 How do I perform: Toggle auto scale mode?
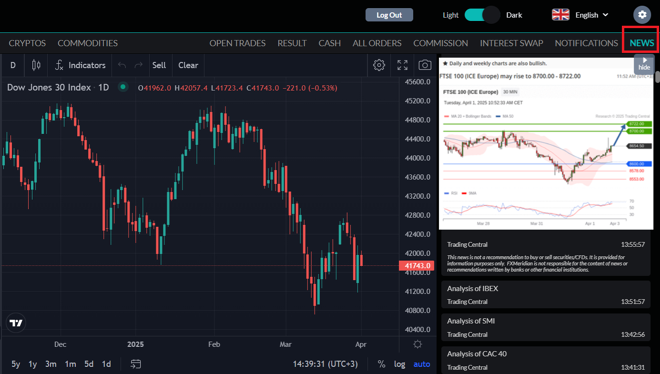click(x=422, y=364)
